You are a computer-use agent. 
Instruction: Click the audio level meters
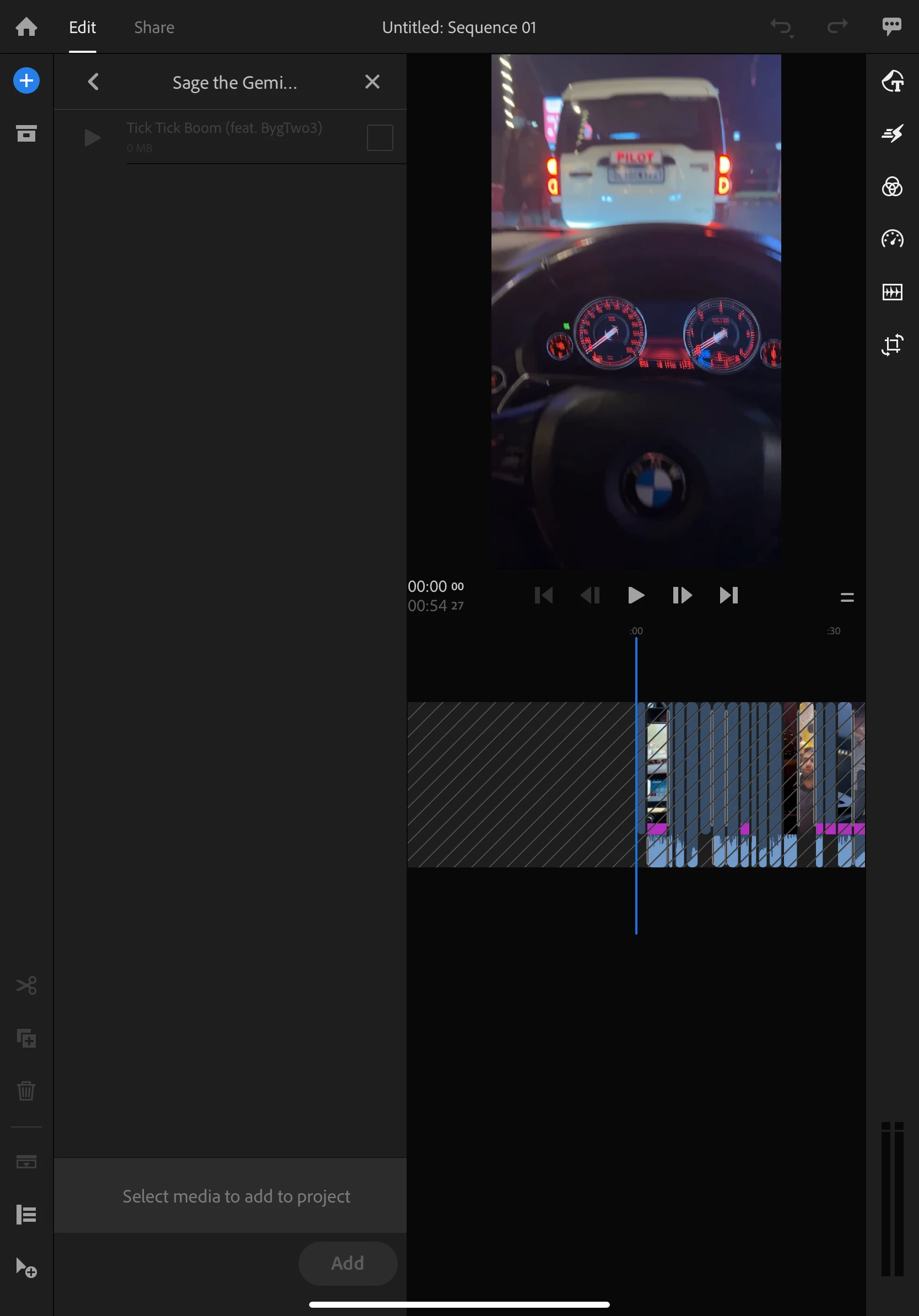pyautogui.click(x=892, y=1199)
